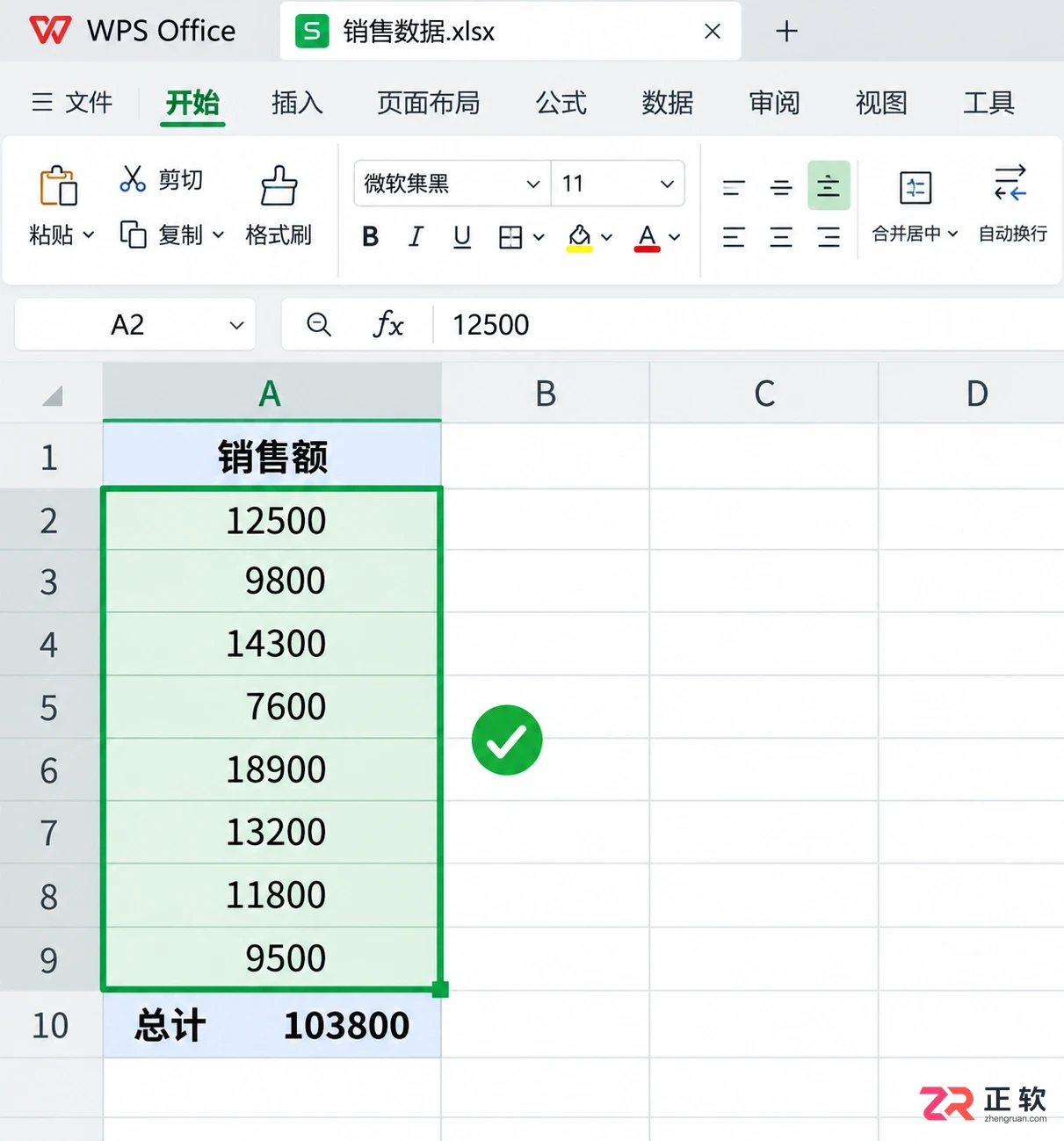Open the 数据 tab
Screen dimensions: 1064x1141
(668, 103)
